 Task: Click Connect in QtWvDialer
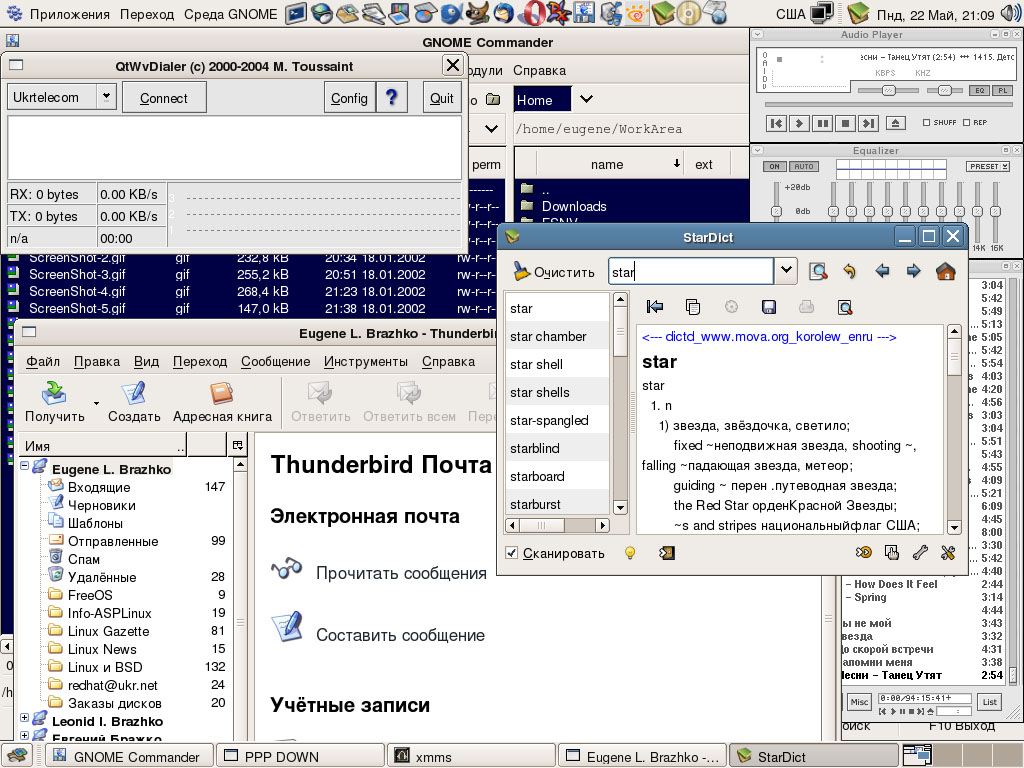[x=164, y=97]
